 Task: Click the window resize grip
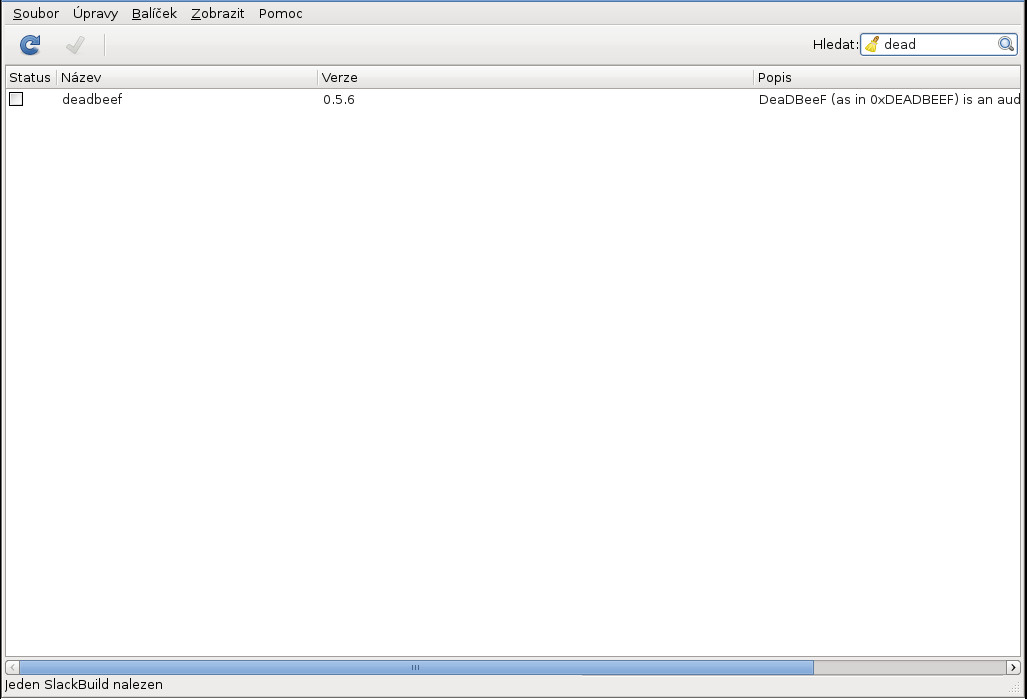coord(1015,687)
